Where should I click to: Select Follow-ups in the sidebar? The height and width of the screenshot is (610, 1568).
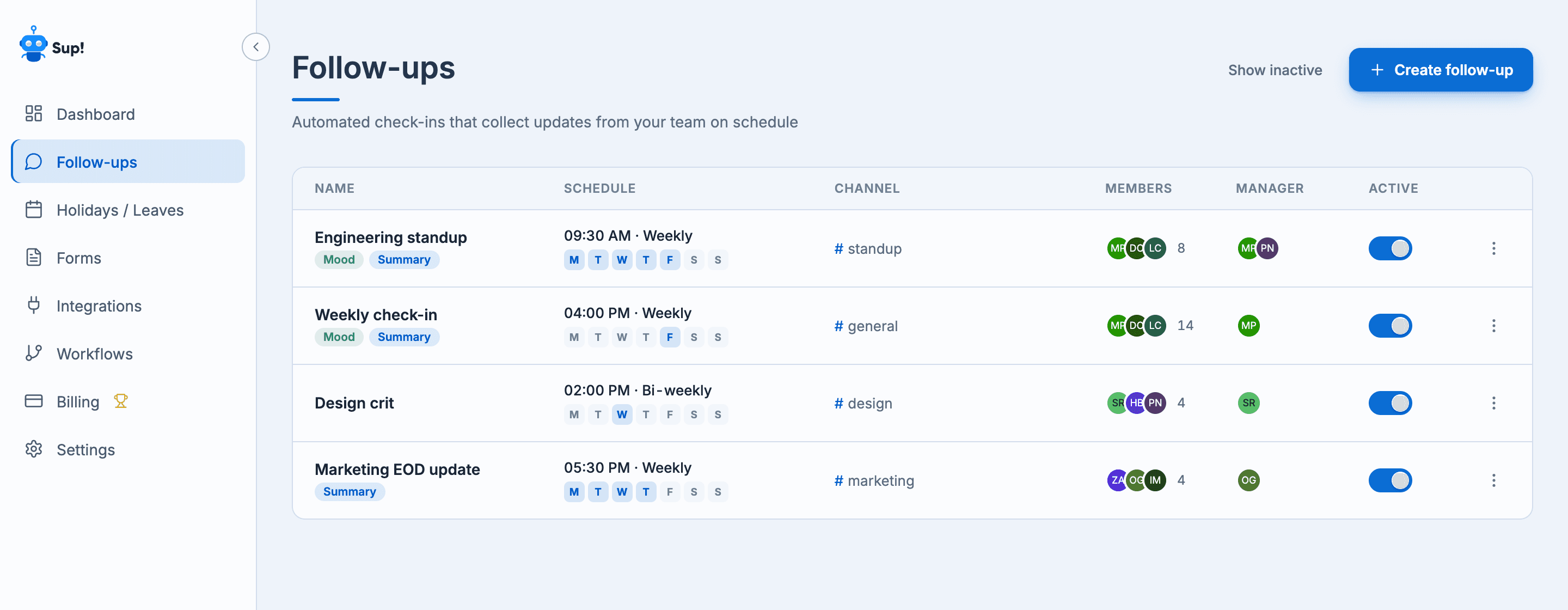[128, 161]
